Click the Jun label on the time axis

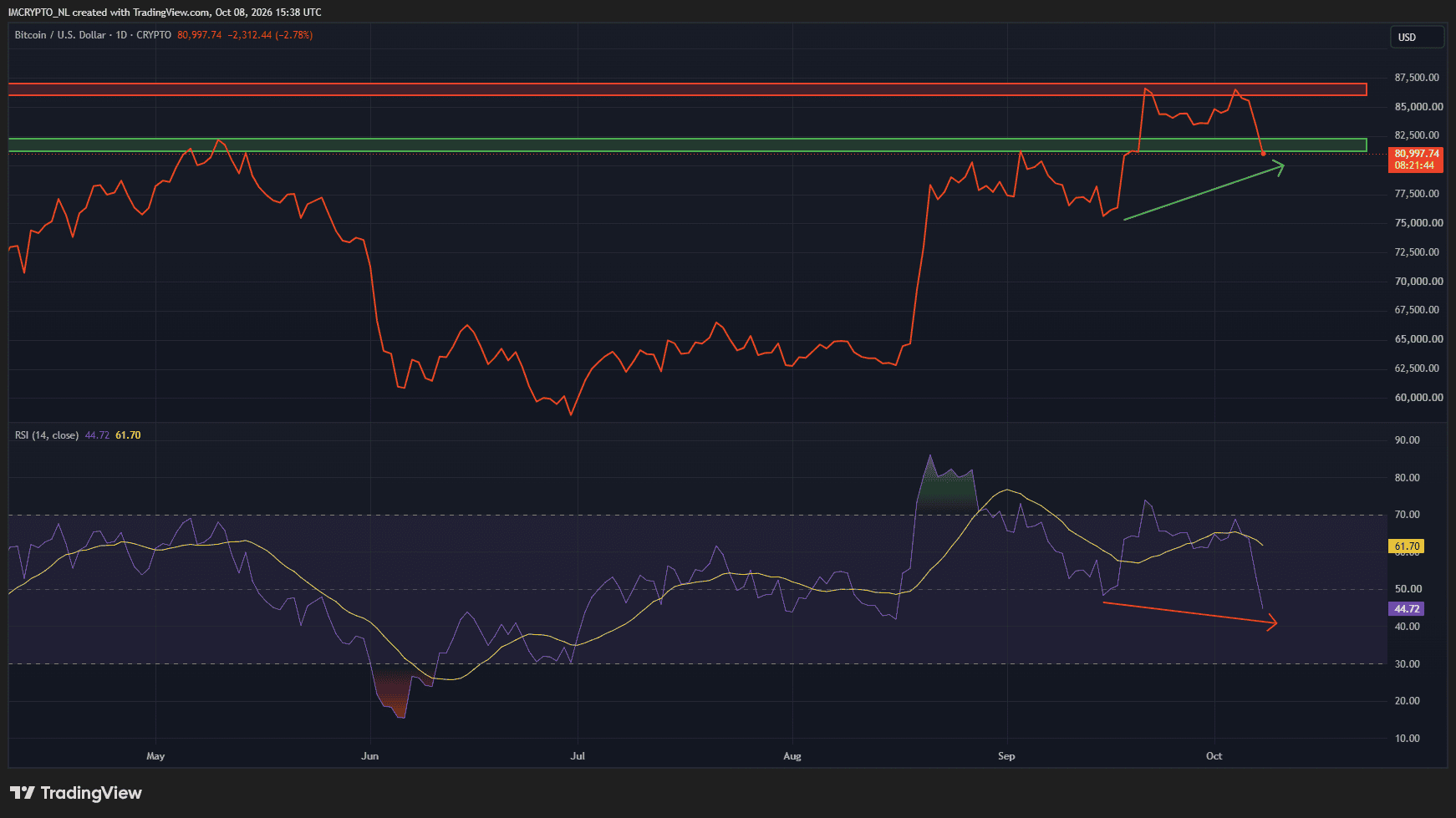pyautogui.click(x=370, y=756)
